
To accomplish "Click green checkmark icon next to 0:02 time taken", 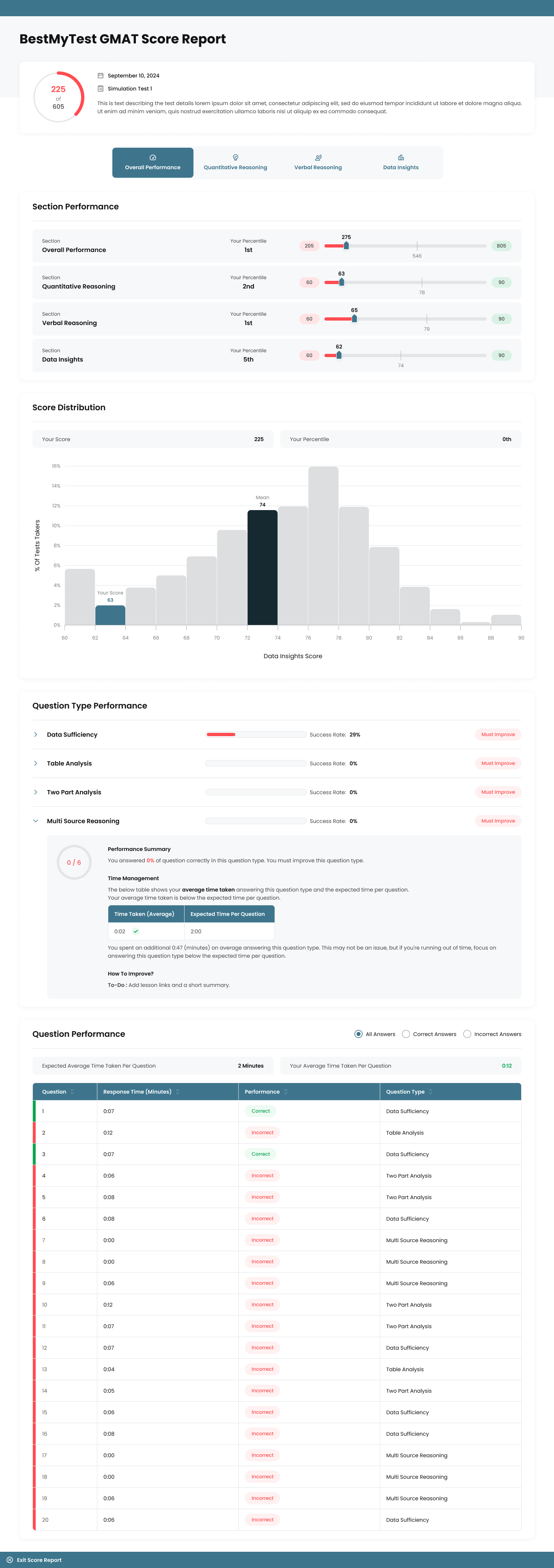I will click(x=135, y=931).
